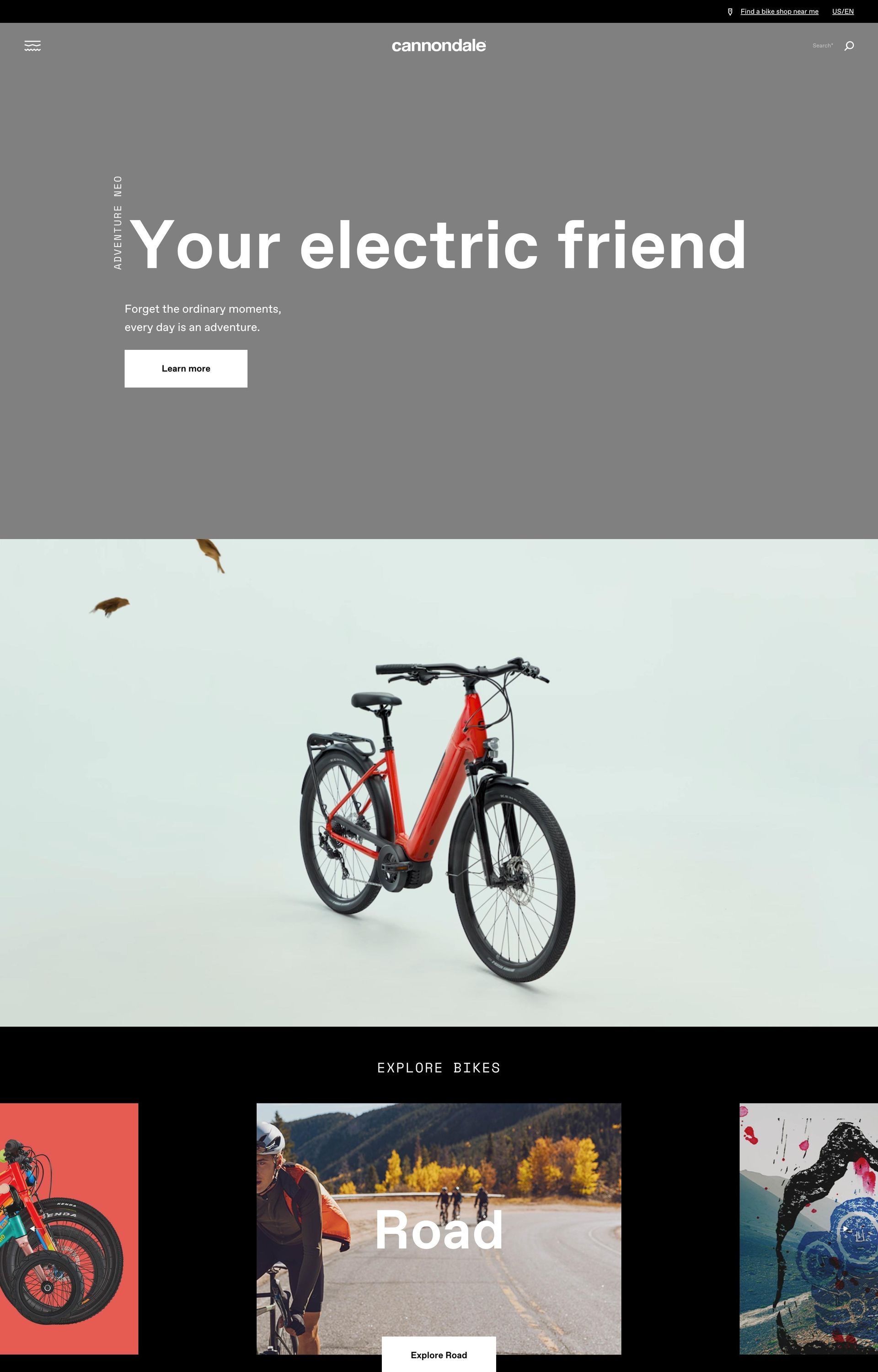
Task: Select the painted mountain artwork carousel card
Action: [x=808, y=1229]
